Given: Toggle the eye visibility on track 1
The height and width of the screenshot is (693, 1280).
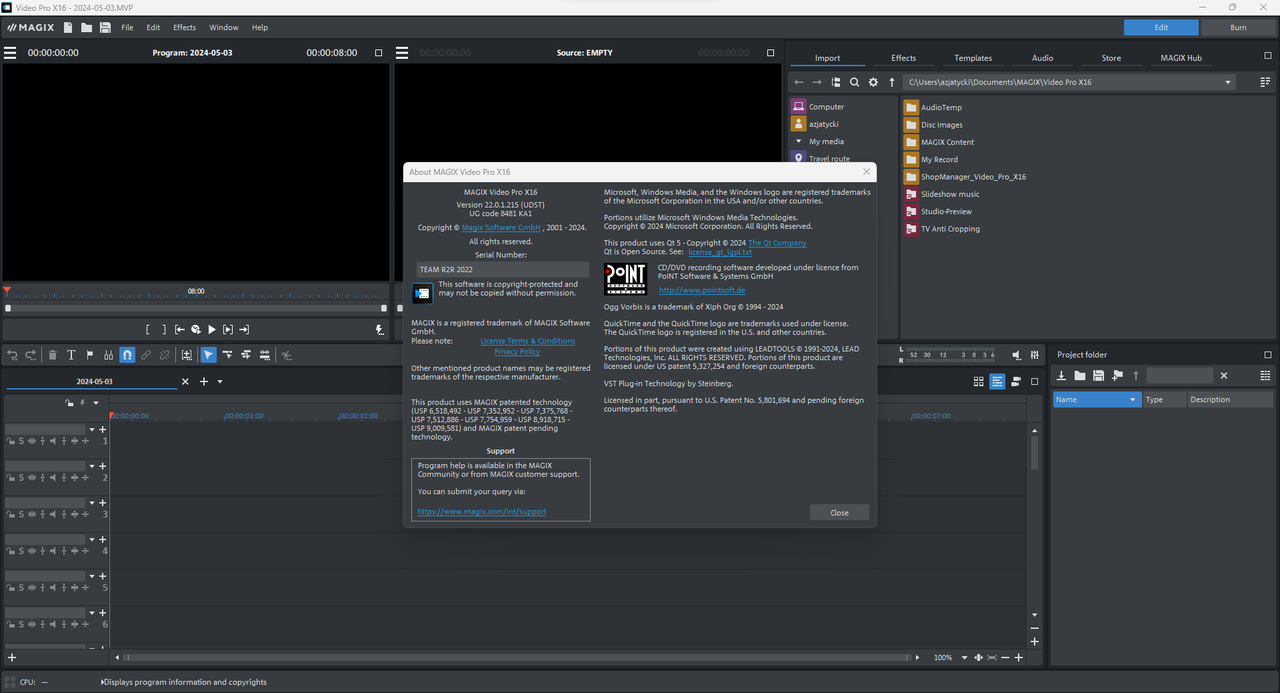Looking at the screenshot, I should (32, 441).
